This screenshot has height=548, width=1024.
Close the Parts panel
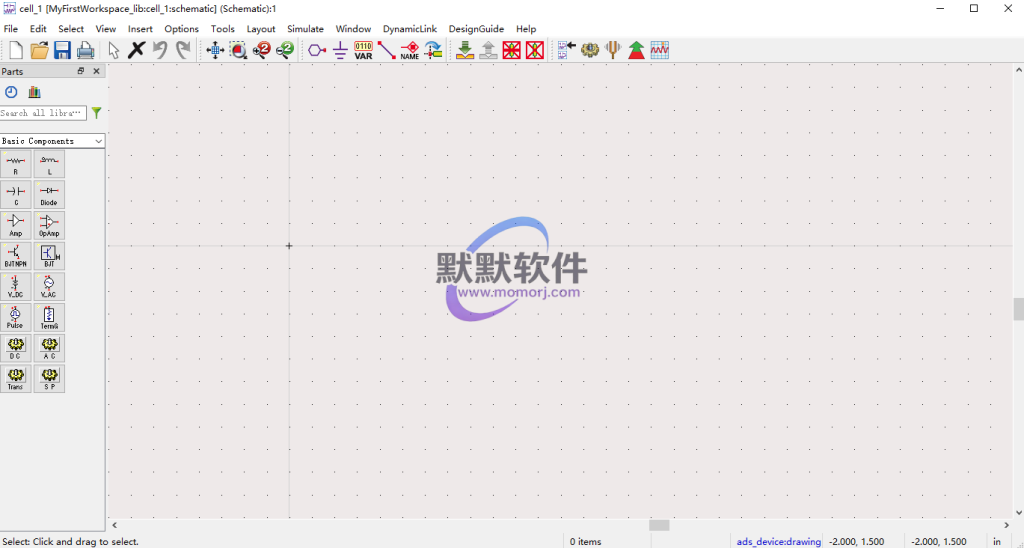[x=97, y=72]
